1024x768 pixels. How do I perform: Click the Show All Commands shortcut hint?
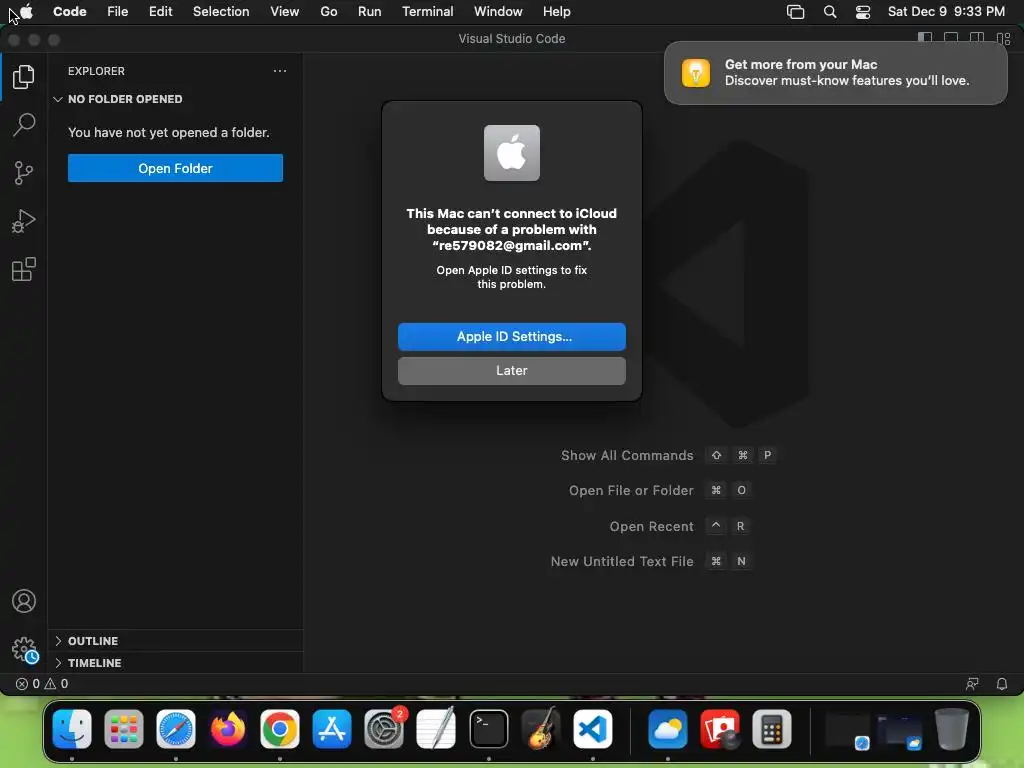pyautogui.click(x=669, y=455)
